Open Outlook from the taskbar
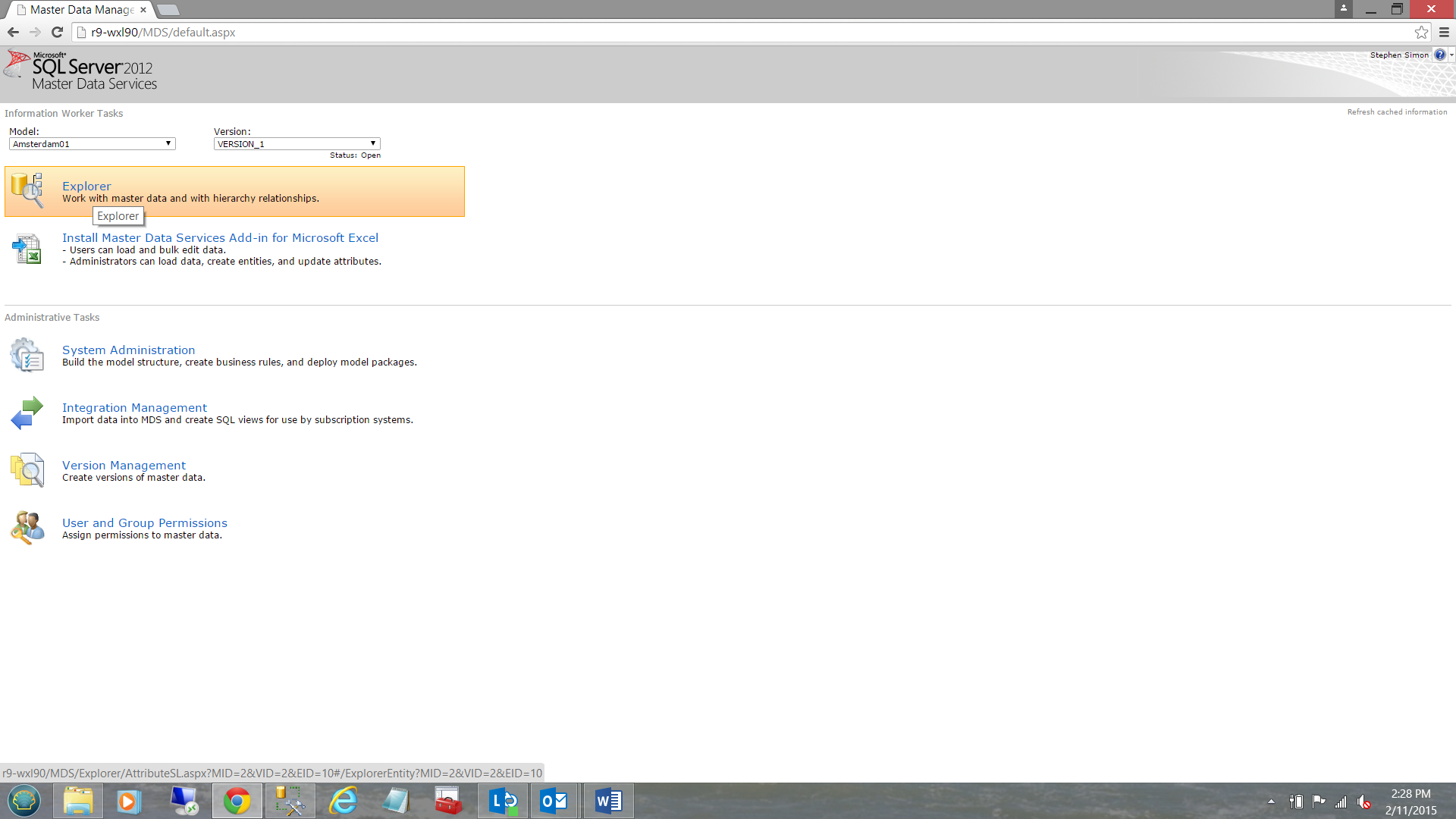The height and width of the screenshot is (819, 1456). [554, 801]
